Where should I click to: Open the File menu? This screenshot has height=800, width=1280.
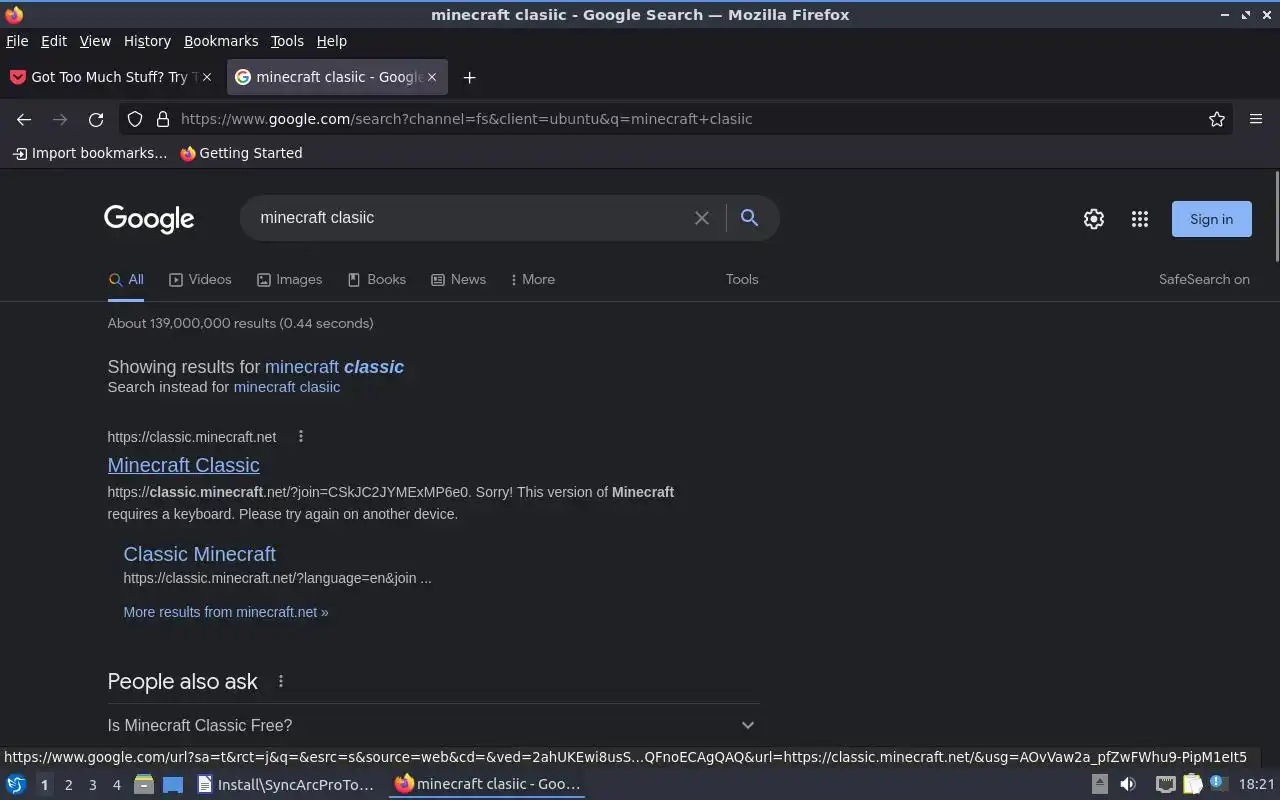click(17, 41)
